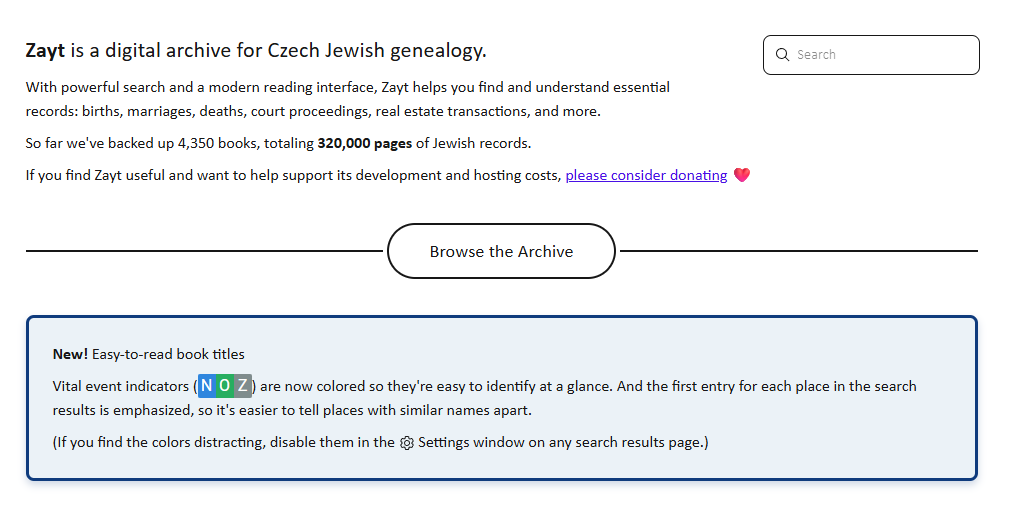1025x511 pixels.
Task: Click the gray Z vital event badge
Action: pyautogui.click(x=243, y=386)
